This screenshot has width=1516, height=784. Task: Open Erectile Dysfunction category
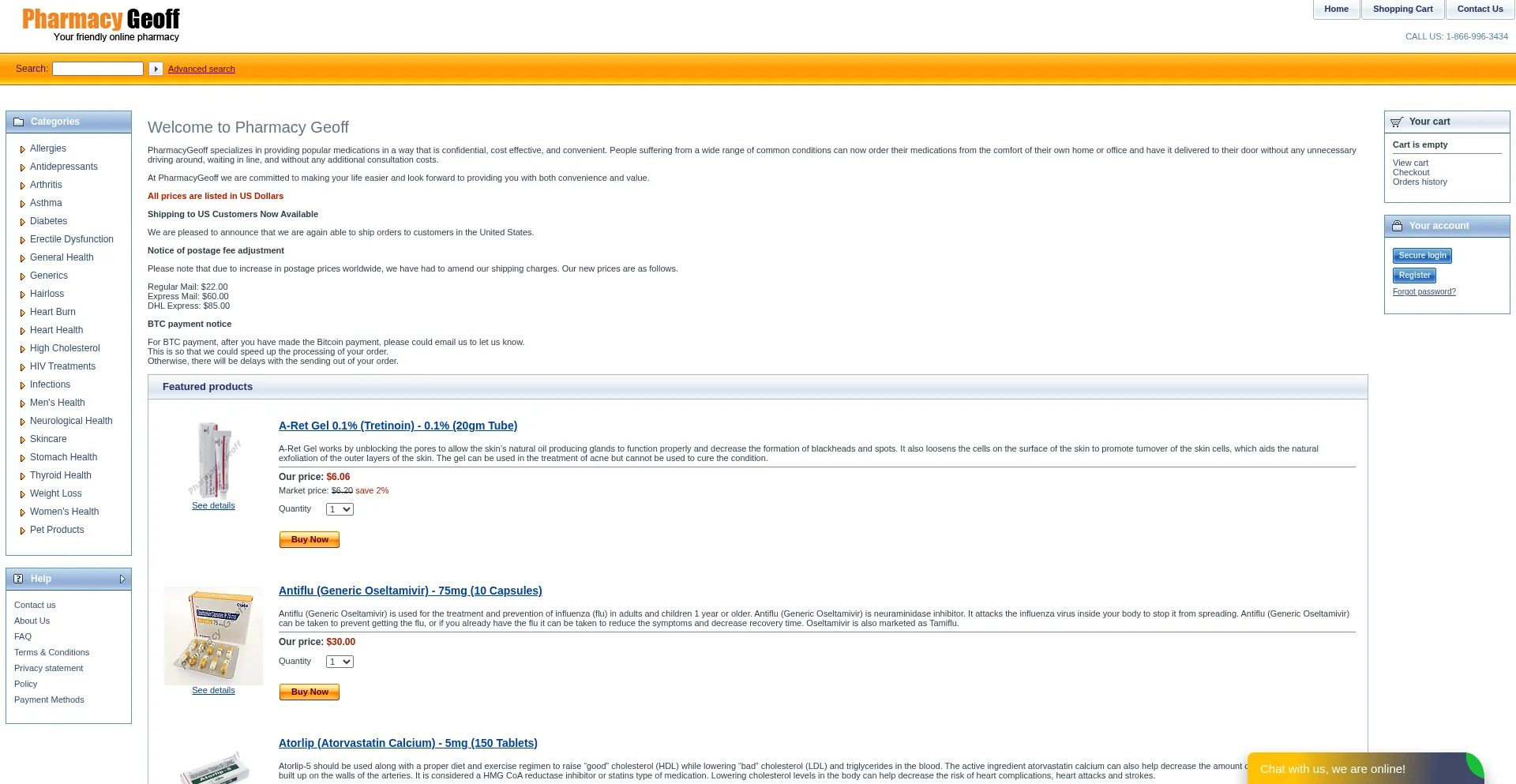click(72, 239)
